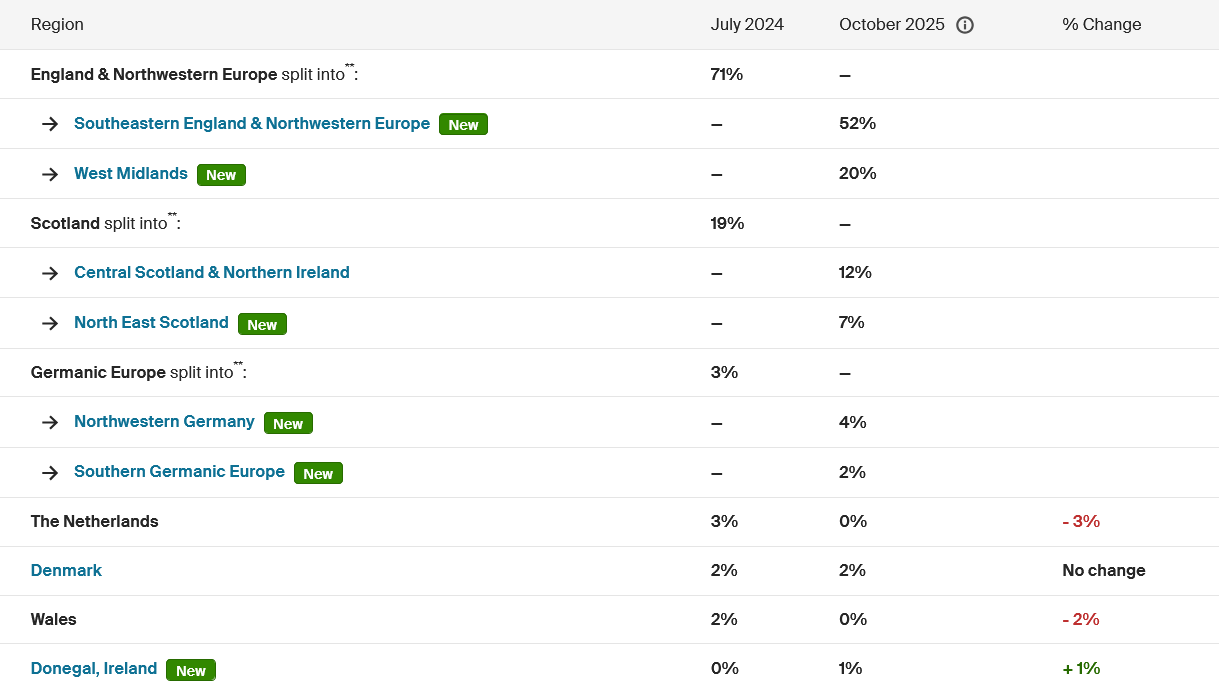1219x691 pixels.
Task: Open the North East Scotland link
Action: [151, 322]
